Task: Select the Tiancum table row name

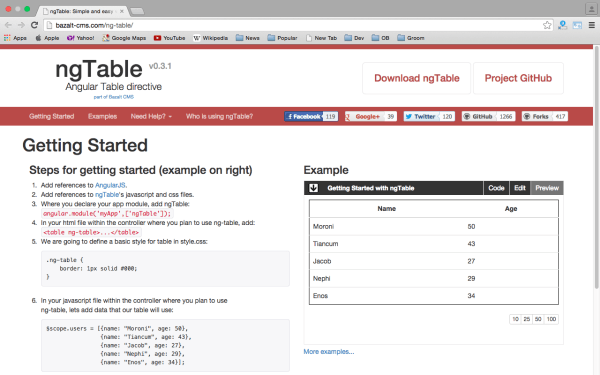Action: click(x=326, y=244)
